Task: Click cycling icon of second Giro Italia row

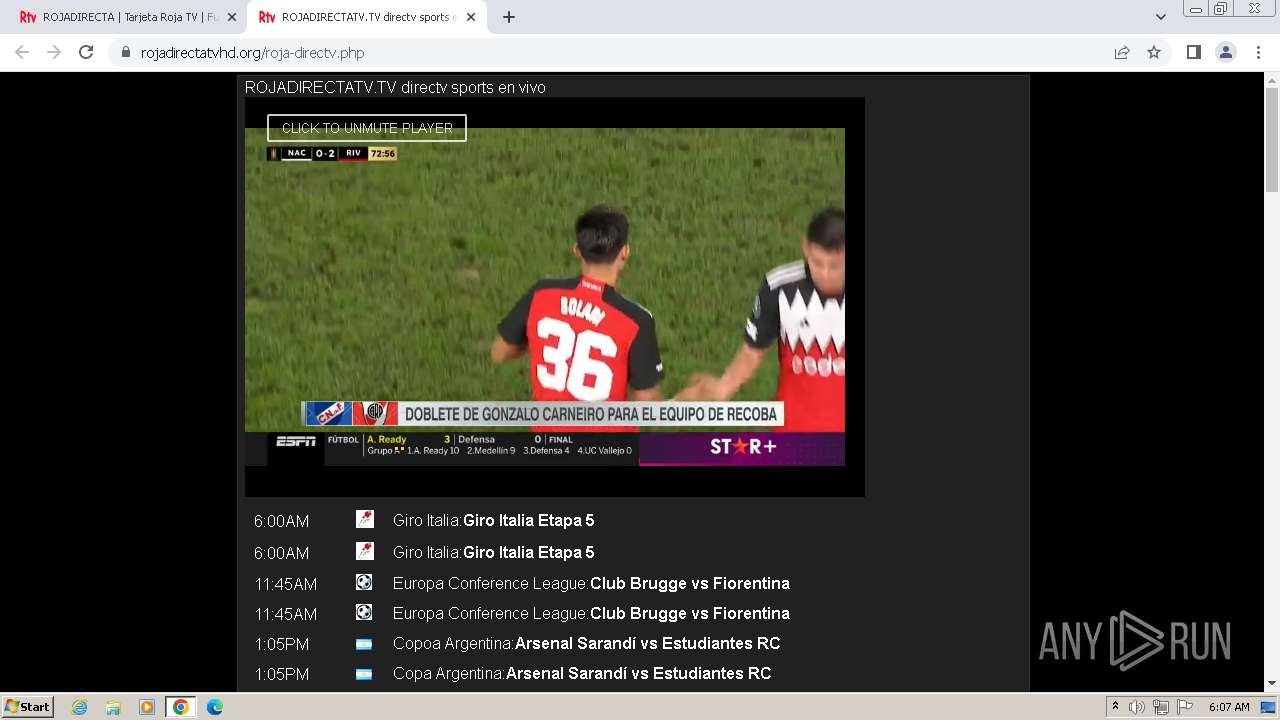Action: pyautogui.click(x=365, y=551)
